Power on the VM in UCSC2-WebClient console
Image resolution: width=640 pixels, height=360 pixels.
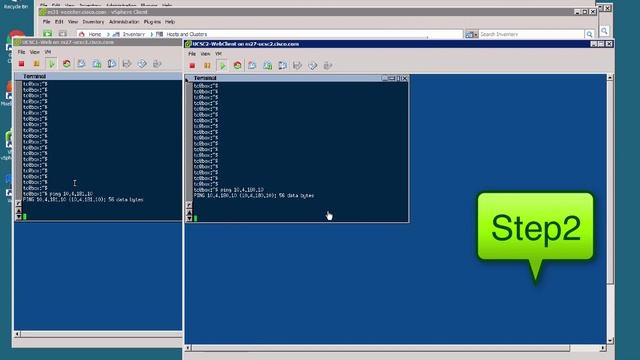coord(222,65)
